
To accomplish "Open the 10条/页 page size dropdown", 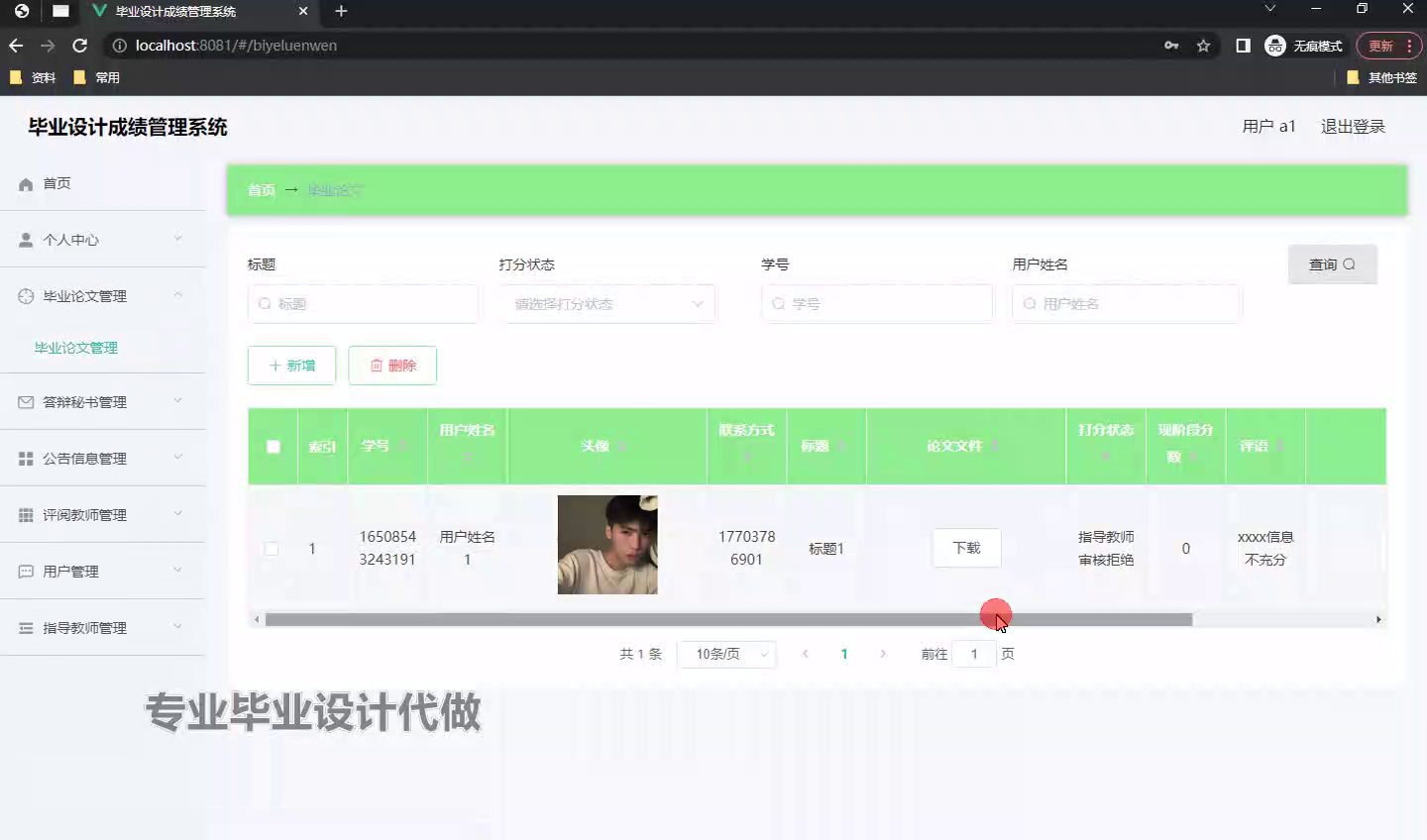I will [x=727, y=654].
